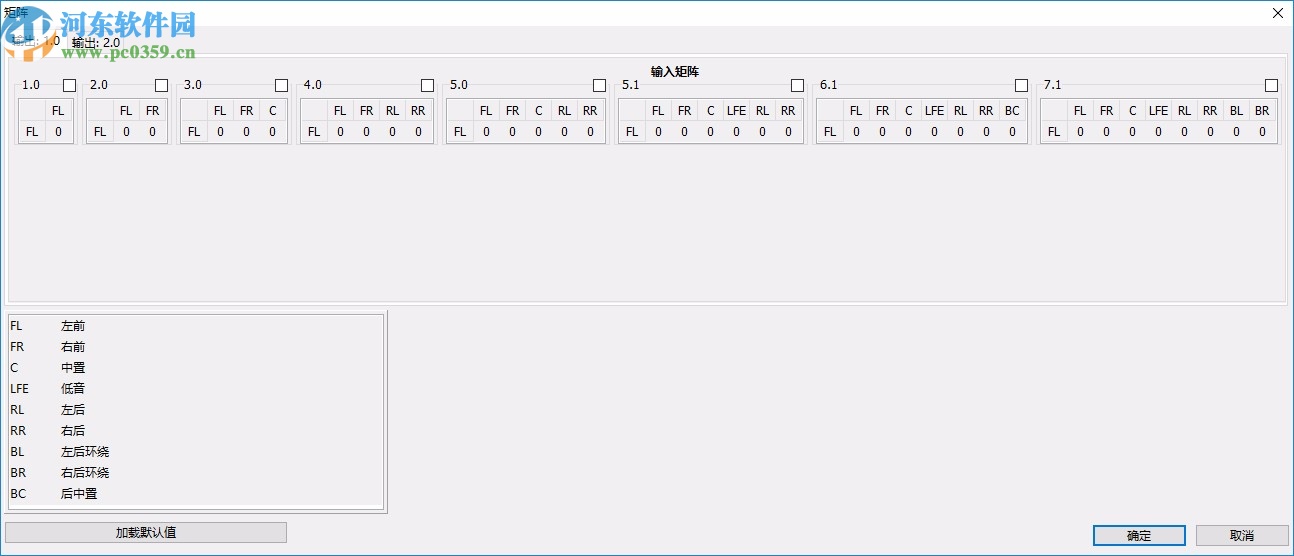1294x556 pixels.
Task: Edit the BC value cell in 6.1 matrix
Action: point(1012,132)
